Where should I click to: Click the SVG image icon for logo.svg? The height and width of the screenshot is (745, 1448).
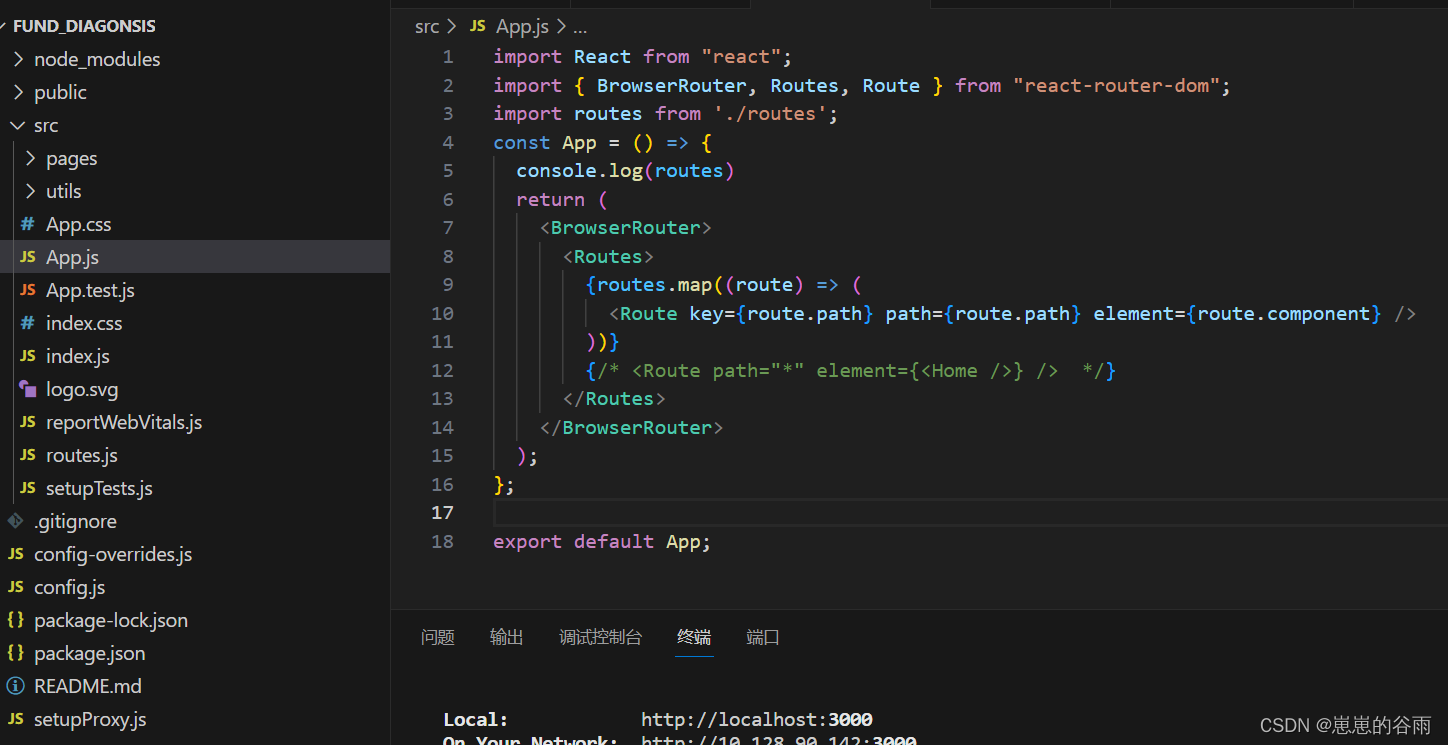[x=28, y=389]
